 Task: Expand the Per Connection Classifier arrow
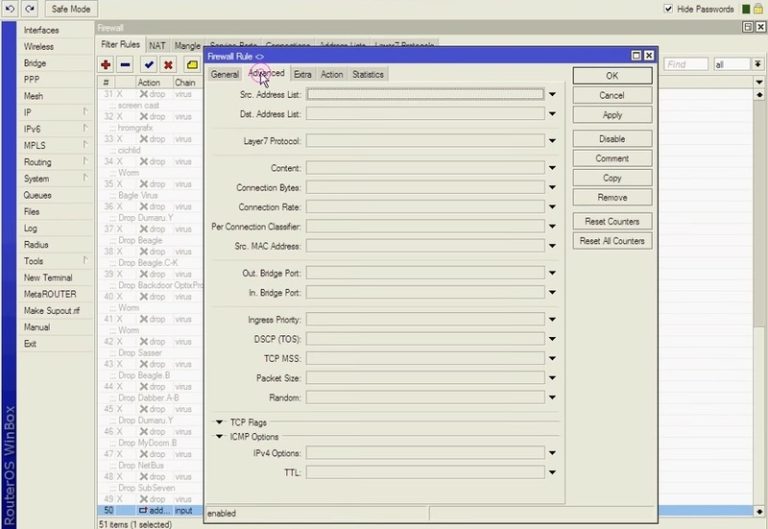pyautogui.click(x=552, y=226)
